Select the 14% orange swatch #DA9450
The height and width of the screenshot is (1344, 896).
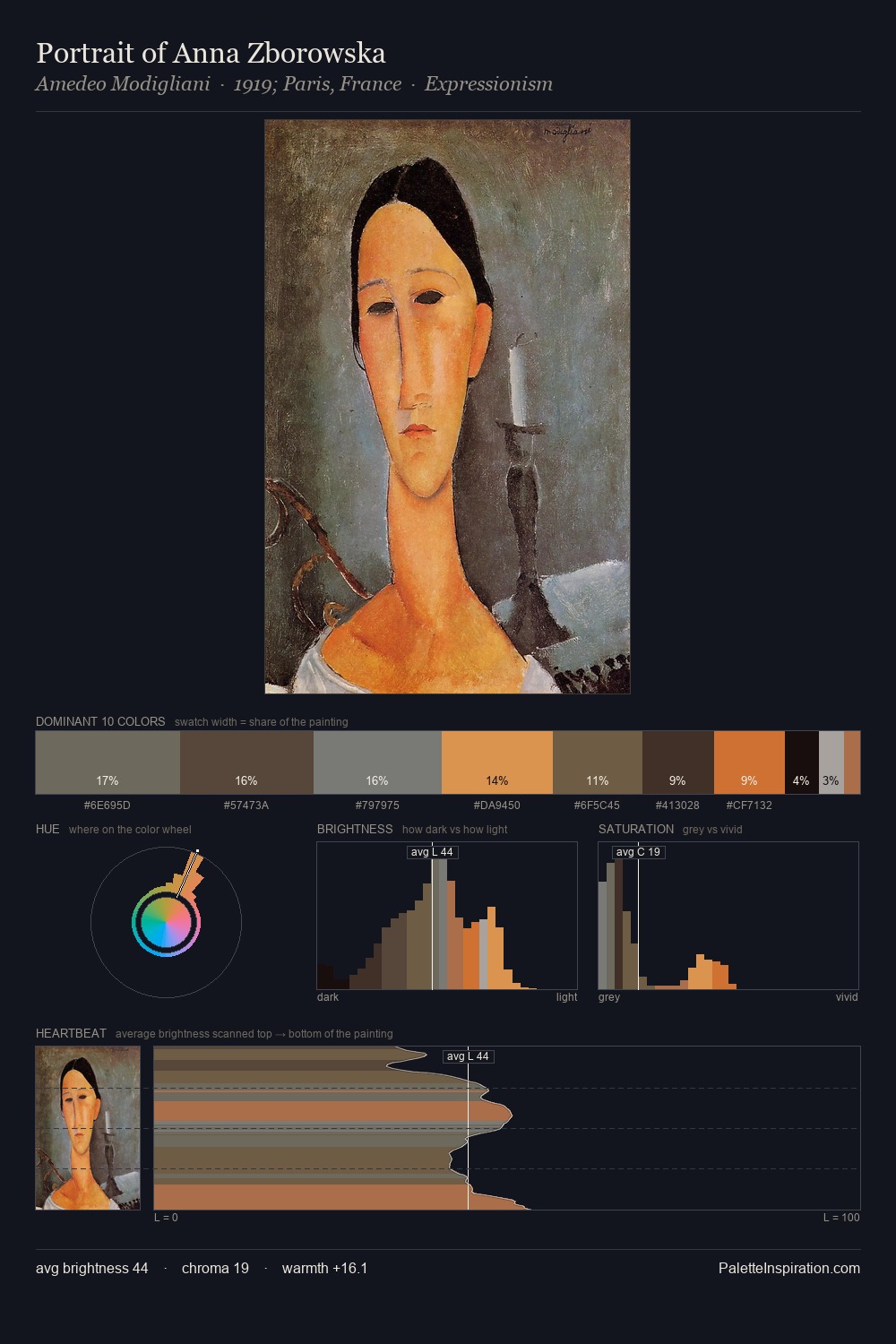[x=497, y=762]
